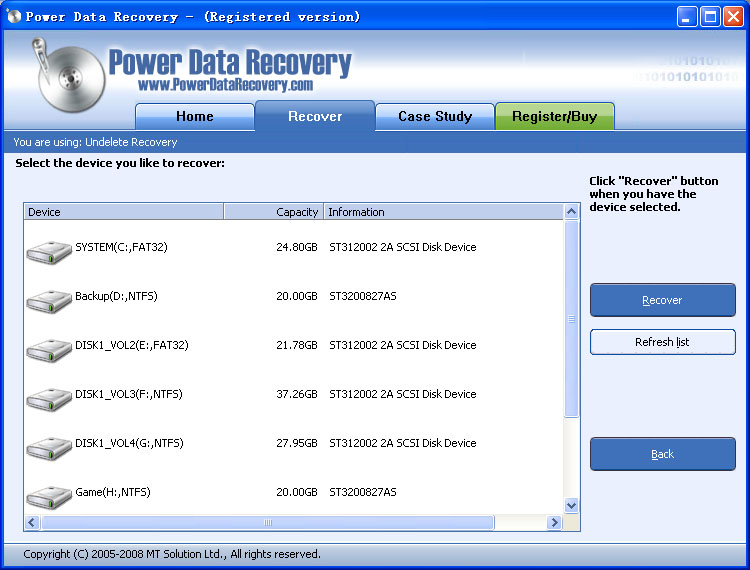Screen dimensions: 750x570
Task: Open the Home tab
Action: pos(195,116)
